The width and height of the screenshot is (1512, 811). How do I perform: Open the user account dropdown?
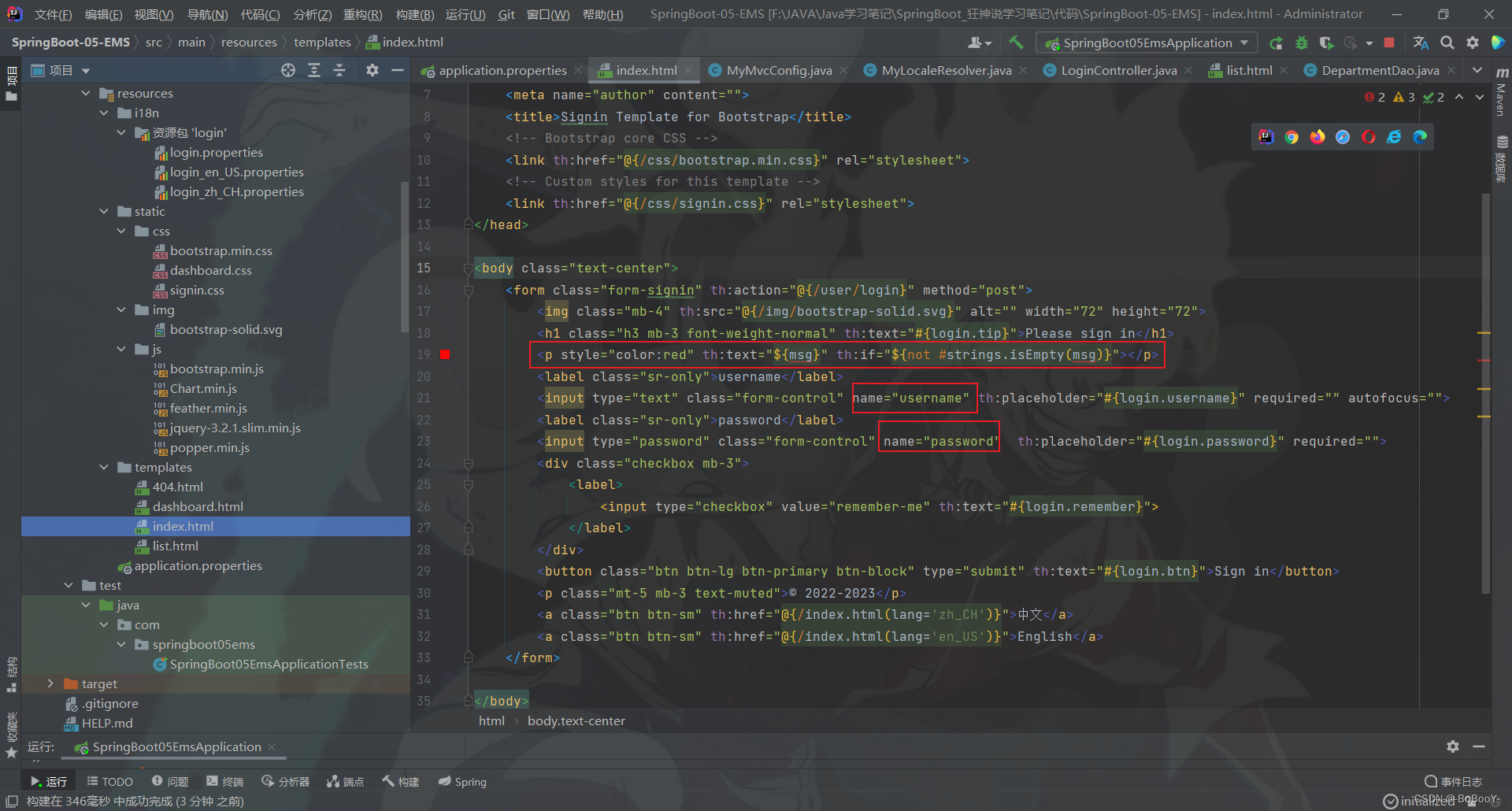coord(980,43)
